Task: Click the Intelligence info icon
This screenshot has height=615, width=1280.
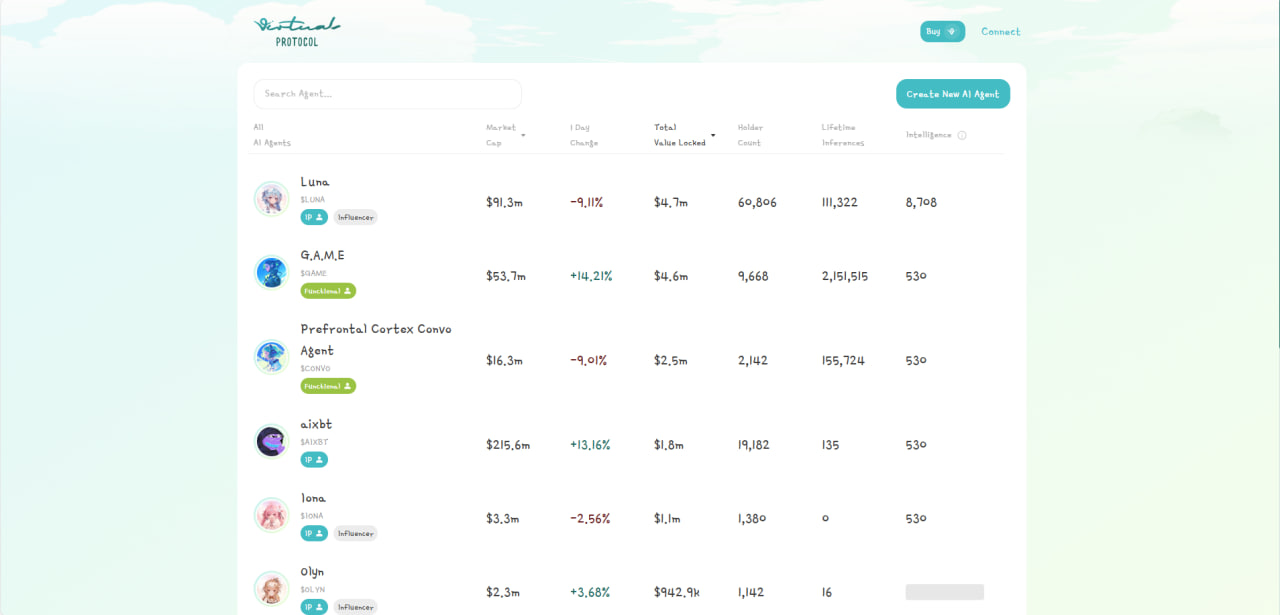Action: click(x=962, y=135)
